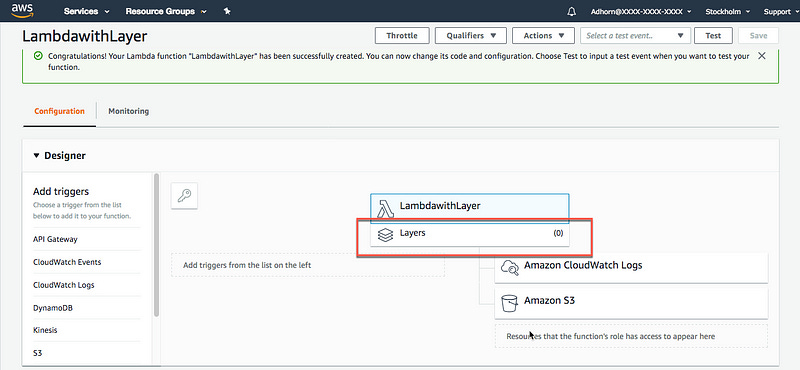Click the Throttle button
This screenshot has height=370, width=800.
point(402,36)
